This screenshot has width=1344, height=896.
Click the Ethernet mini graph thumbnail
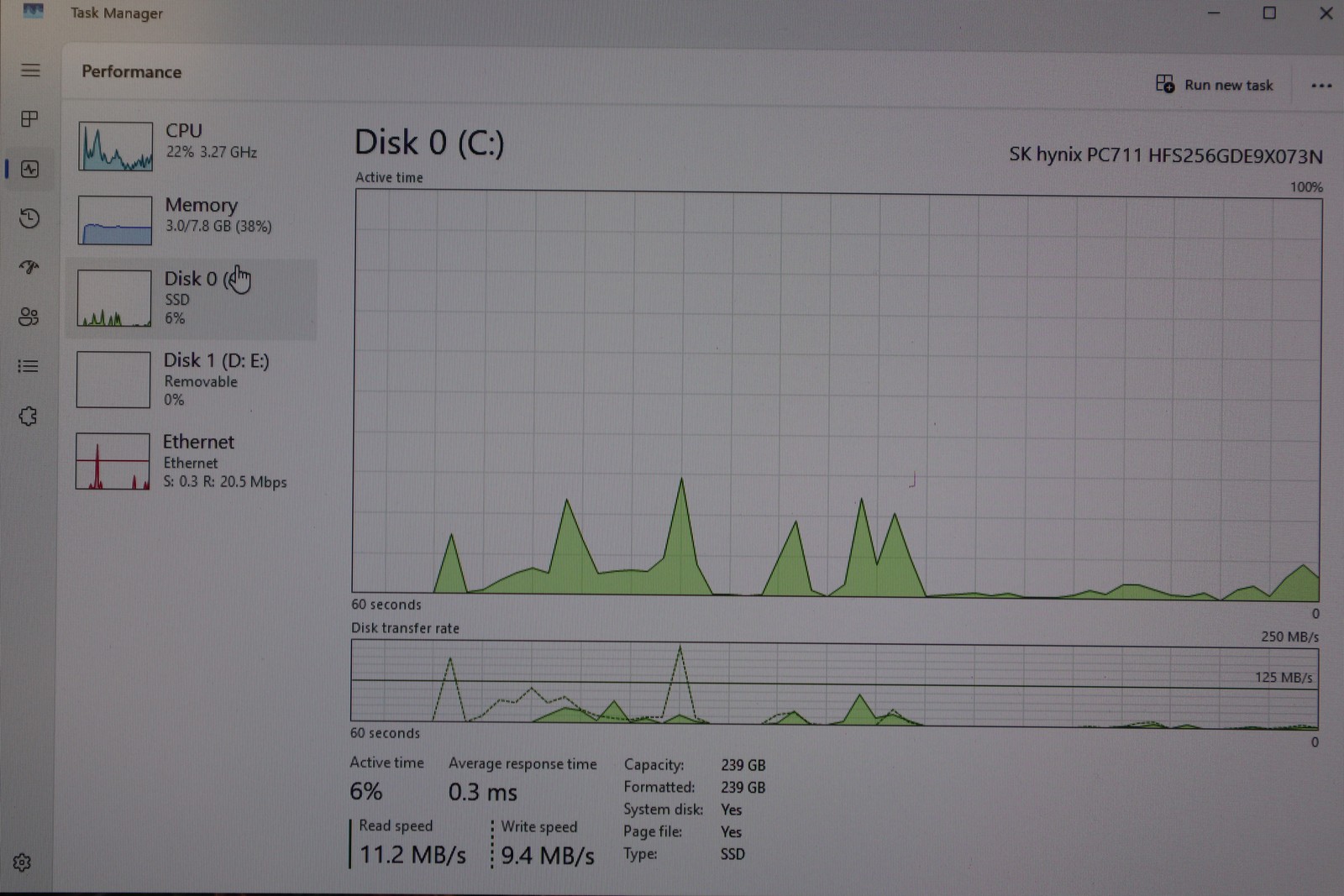tap(113, 461)
